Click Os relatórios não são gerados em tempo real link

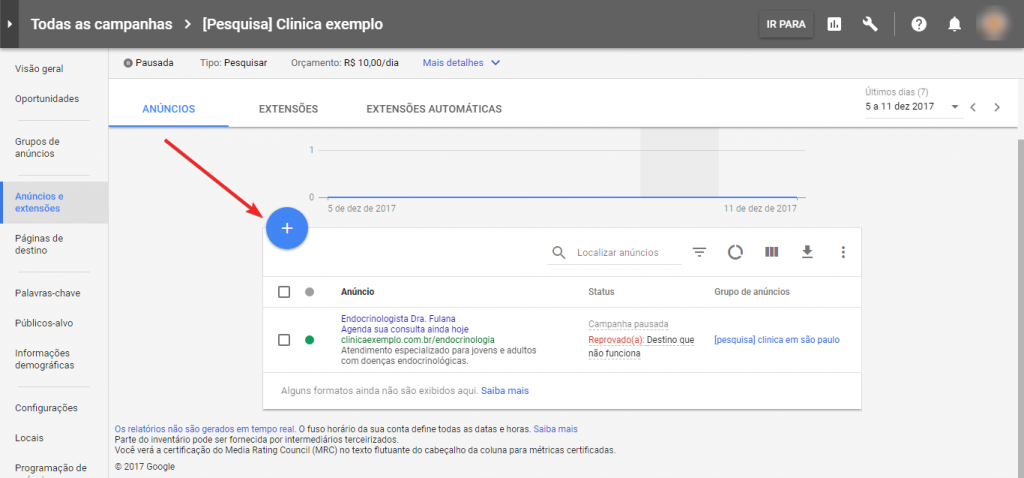205,429
